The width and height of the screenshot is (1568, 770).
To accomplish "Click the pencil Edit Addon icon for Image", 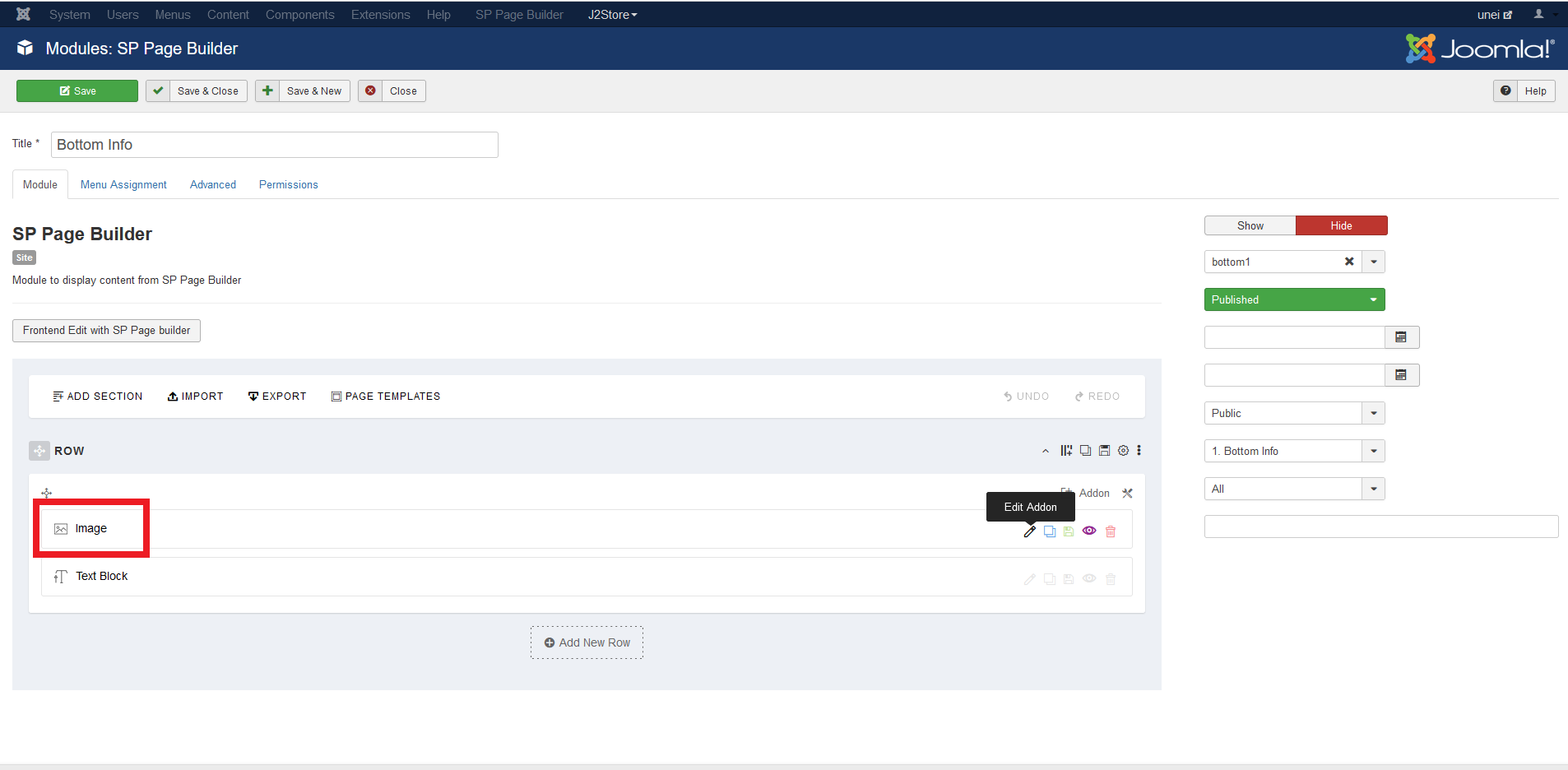I will pos(1029,531).
